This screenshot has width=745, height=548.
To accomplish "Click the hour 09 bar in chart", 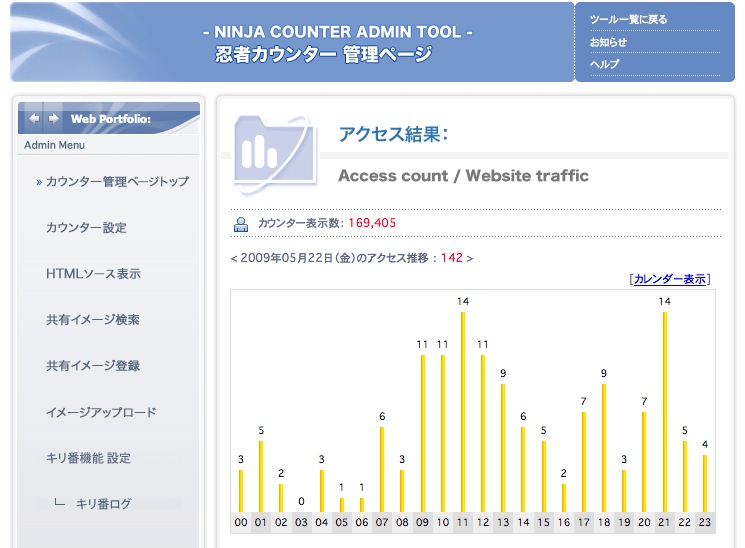I will click(x=422, y=433).
